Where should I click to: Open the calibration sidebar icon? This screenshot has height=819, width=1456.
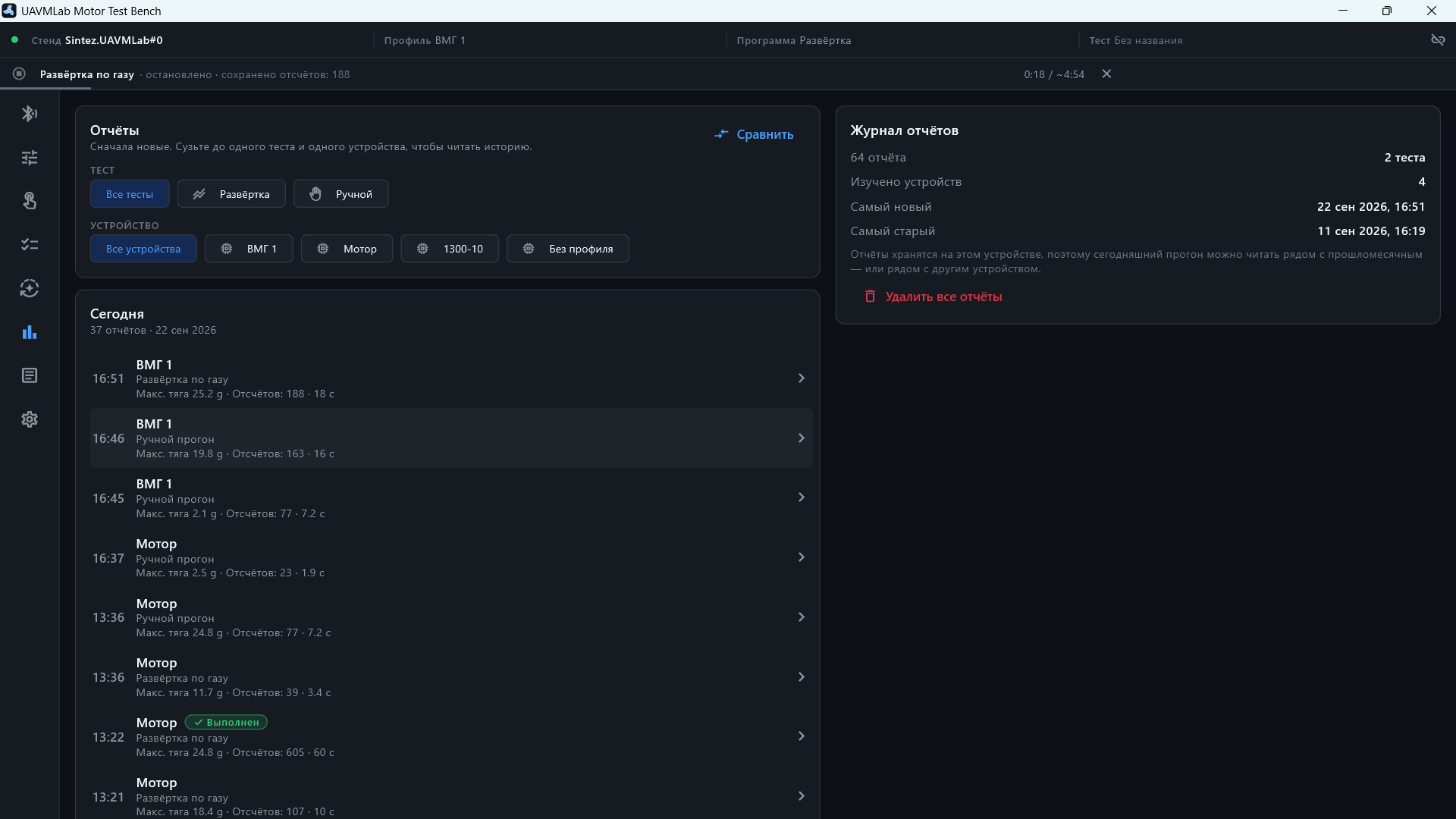[x=30, y=288]
